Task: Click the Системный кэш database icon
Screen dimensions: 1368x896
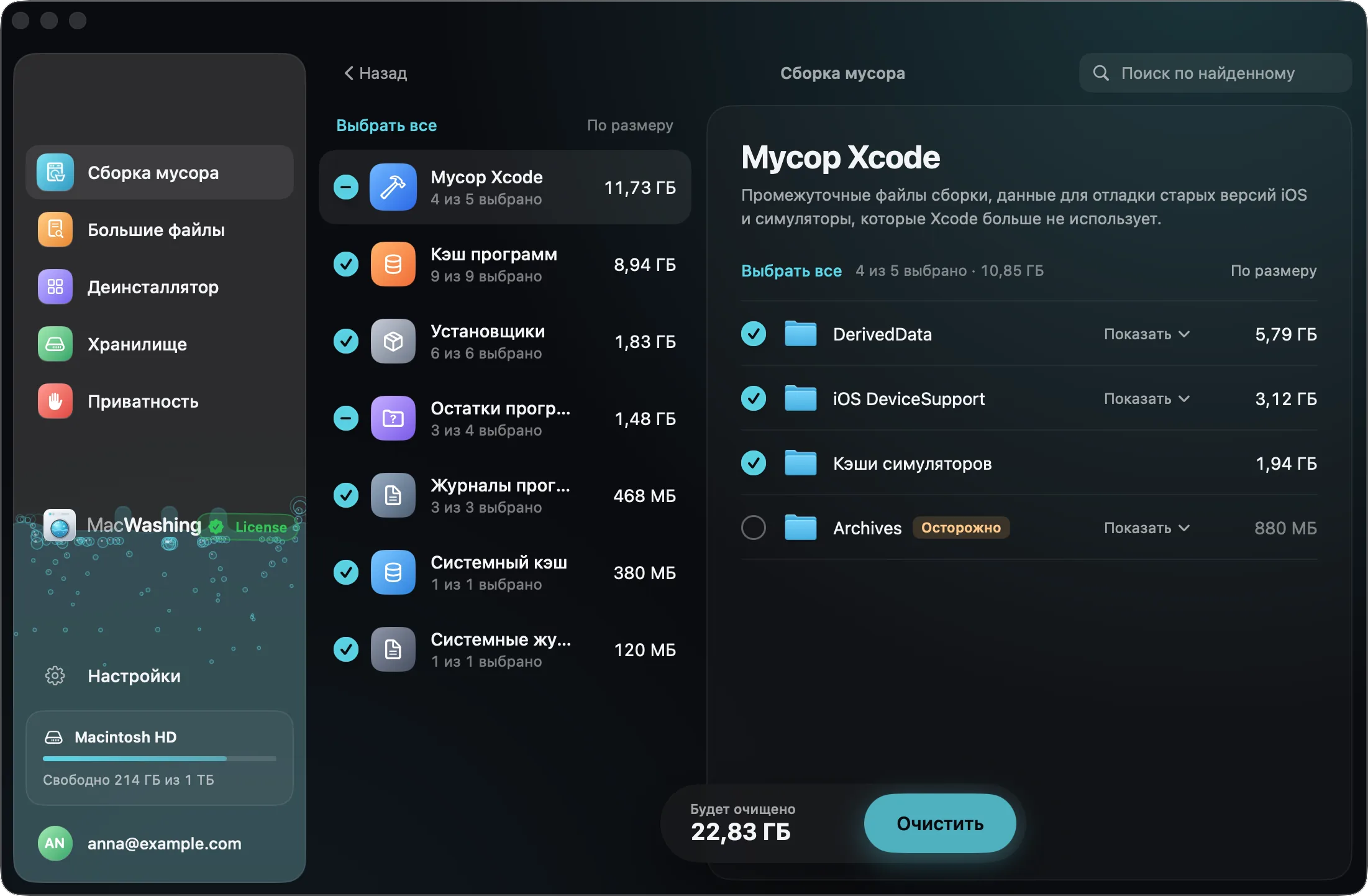Action: [x=393, y=572]
